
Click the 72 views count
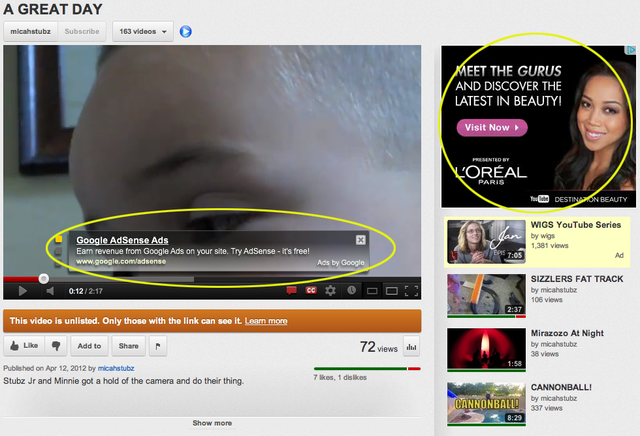coord(378,347)
